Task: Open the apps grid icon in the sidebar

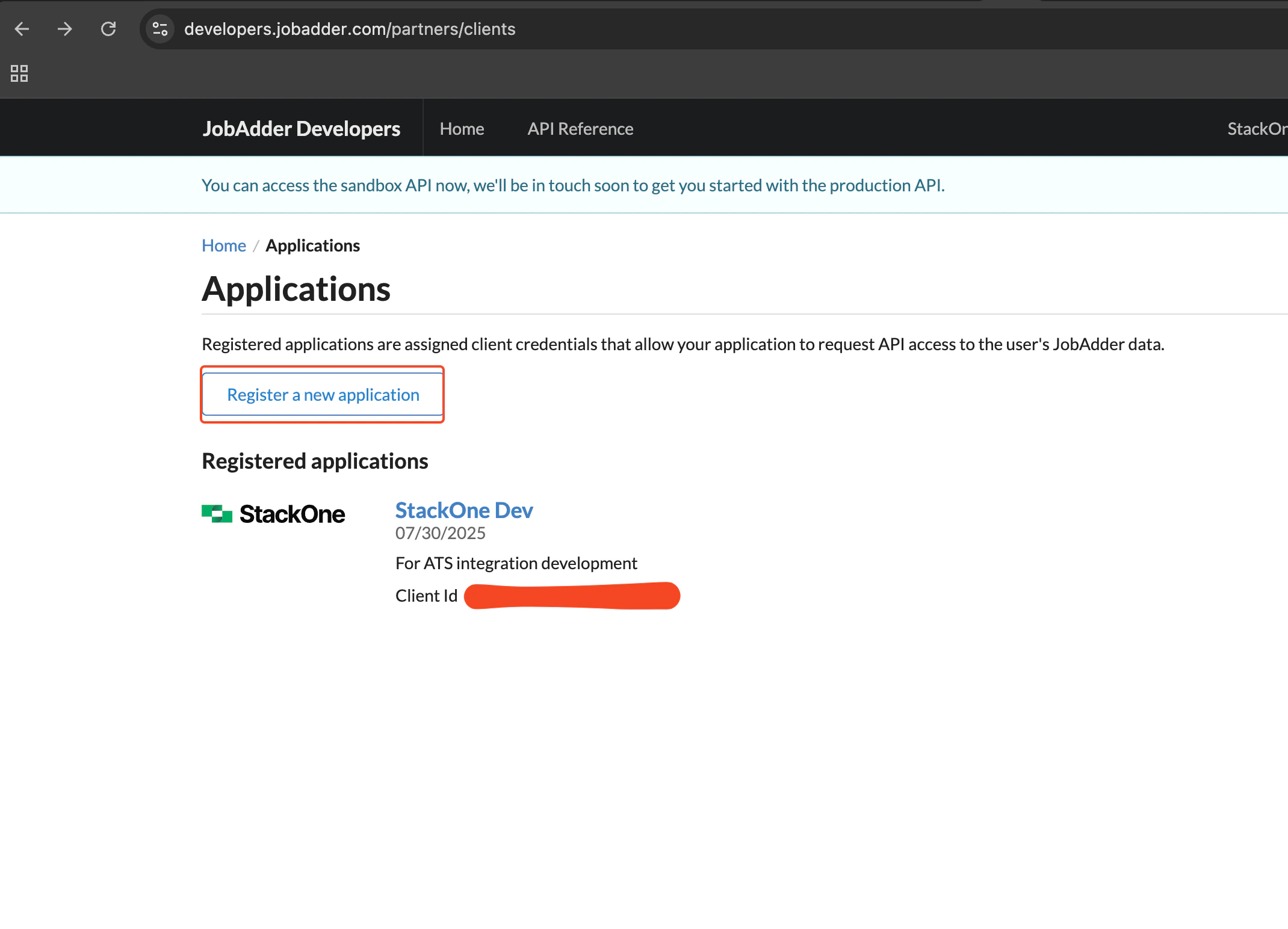Action: pyautogui.click(x=19, y=73)
